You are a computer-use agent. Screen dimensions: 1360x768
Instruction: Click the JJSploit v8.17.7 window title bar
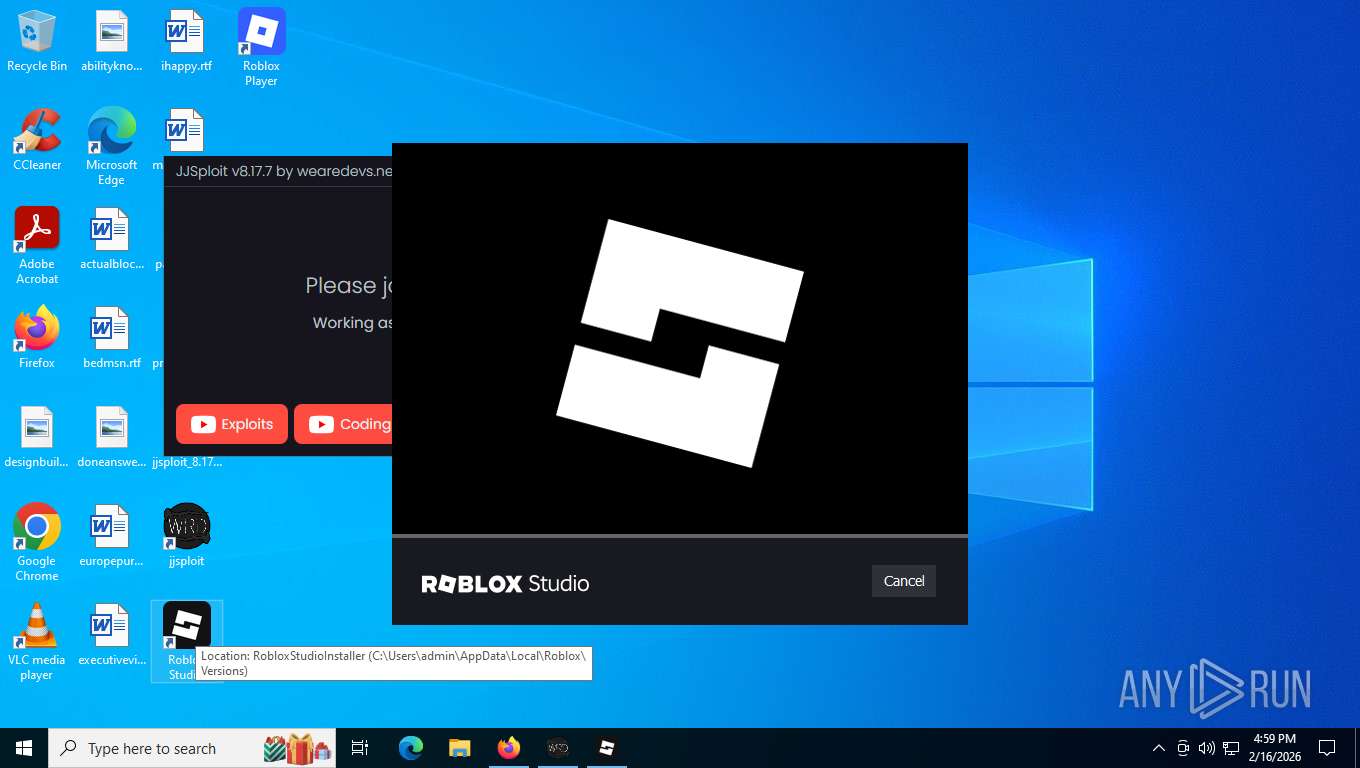[x=278, y=171]
